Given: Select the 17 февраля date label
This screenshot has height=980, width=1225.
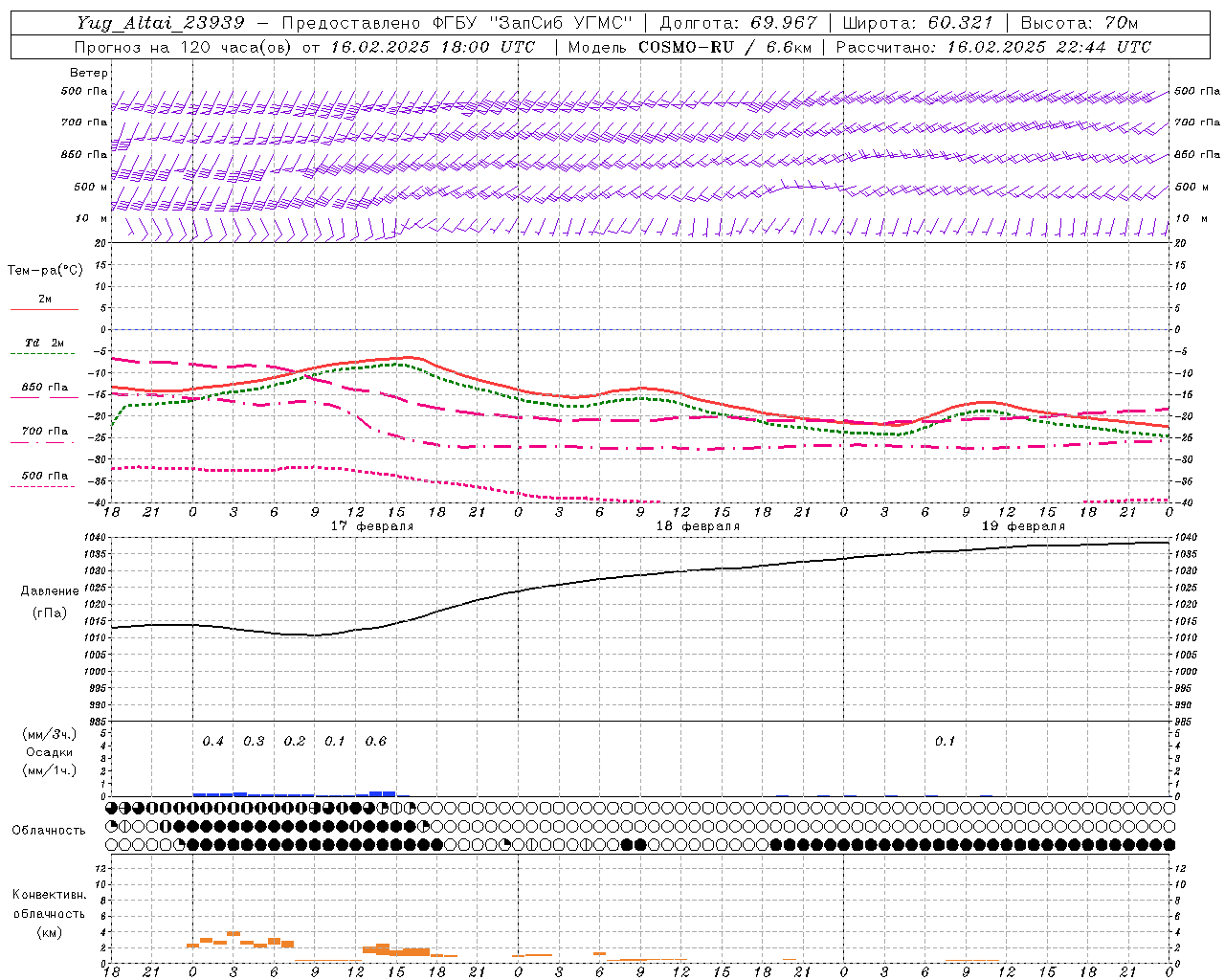Looking at the screenshot, I should [372, 526].
